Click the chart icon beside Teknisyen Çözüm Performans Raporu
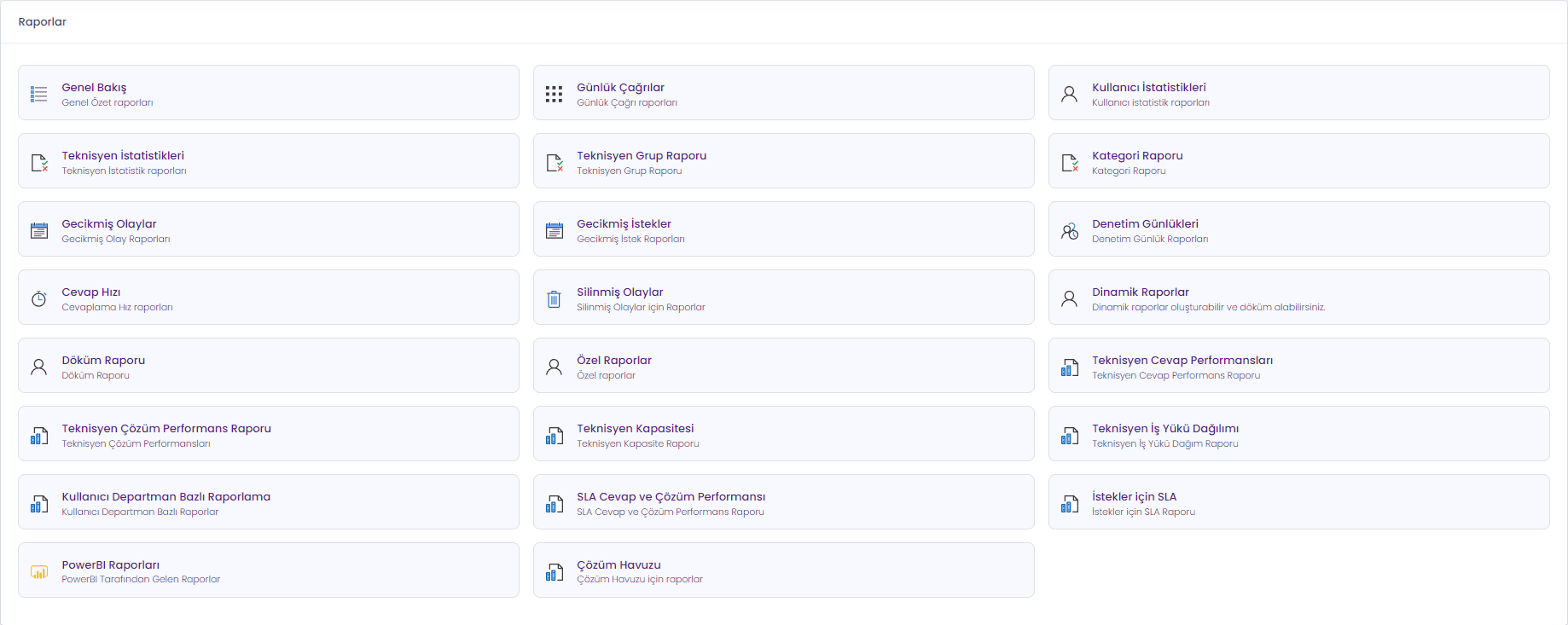The width and height of the screenshot is (1568, 625). 39,436
